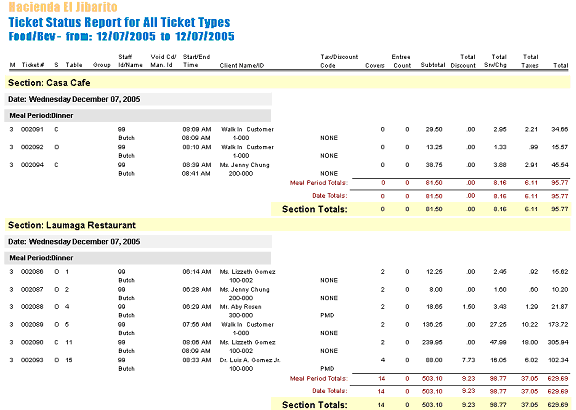This screenshot has height=410, width=576.
Task: Click the Food/Bev date range line
Action: coord(121,36)
